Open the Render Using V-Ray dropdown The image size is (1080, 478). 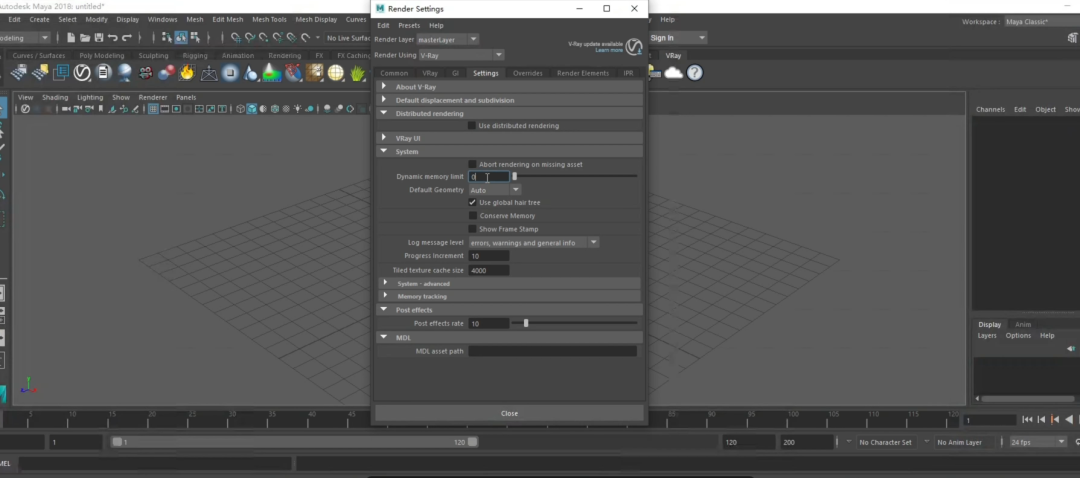461,54
